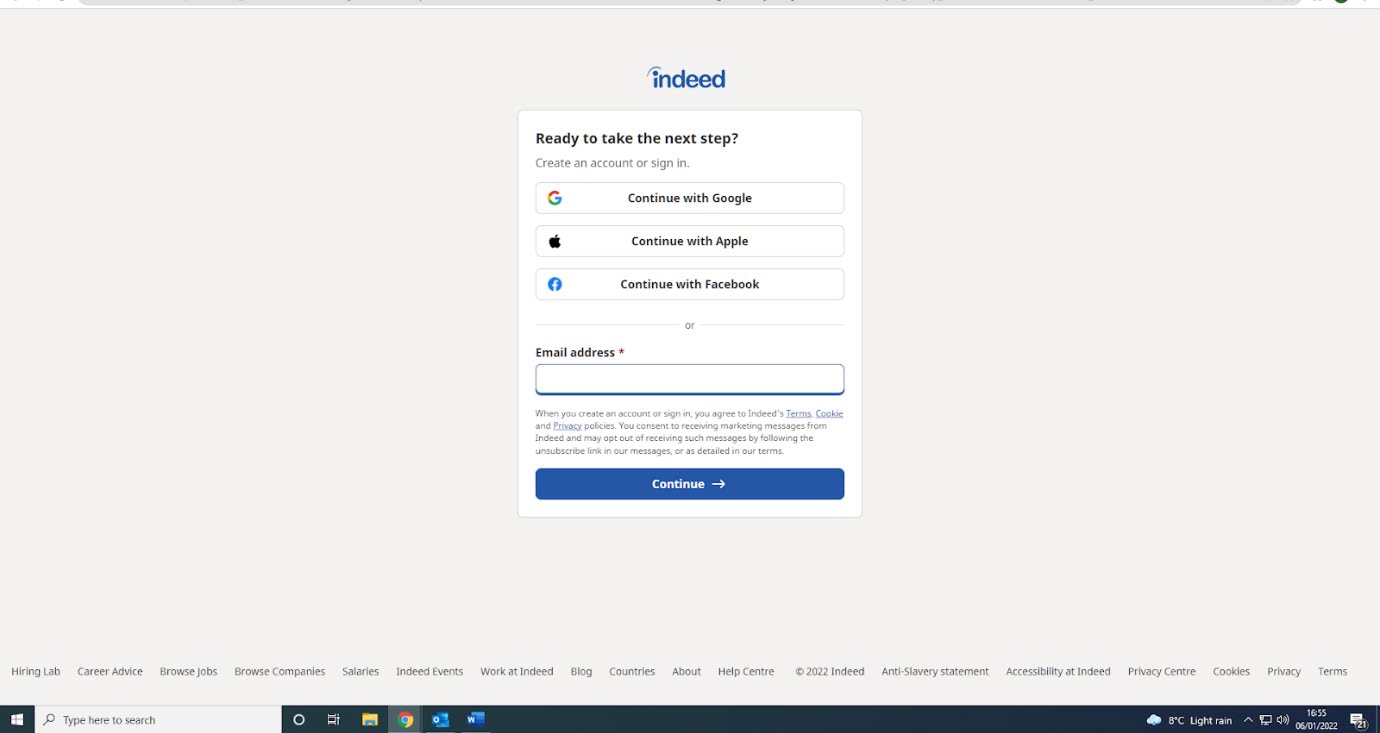
Task: Continue with Facebook sign-in
Action: [689, 284]
